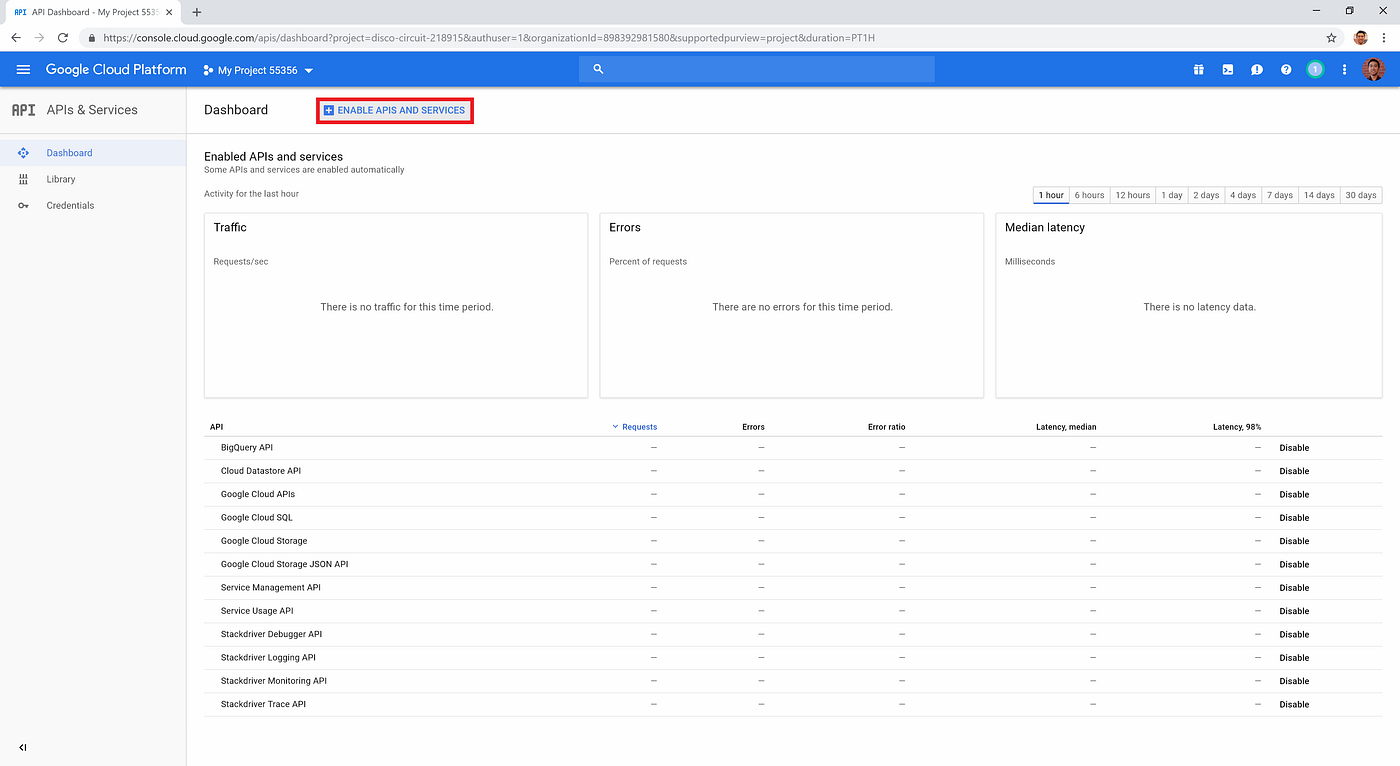Open the Notifications bell showing 1
The image size is (1400, 766).
[x=1315, y=69]
